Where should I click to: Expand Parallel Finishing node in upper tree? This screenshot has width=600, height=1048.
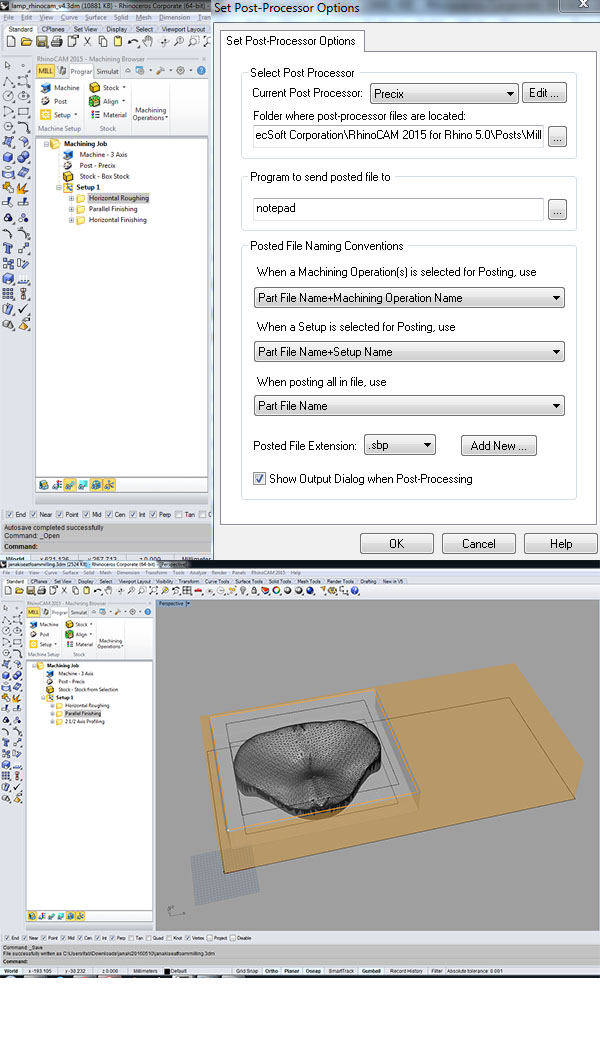(71, 209)
